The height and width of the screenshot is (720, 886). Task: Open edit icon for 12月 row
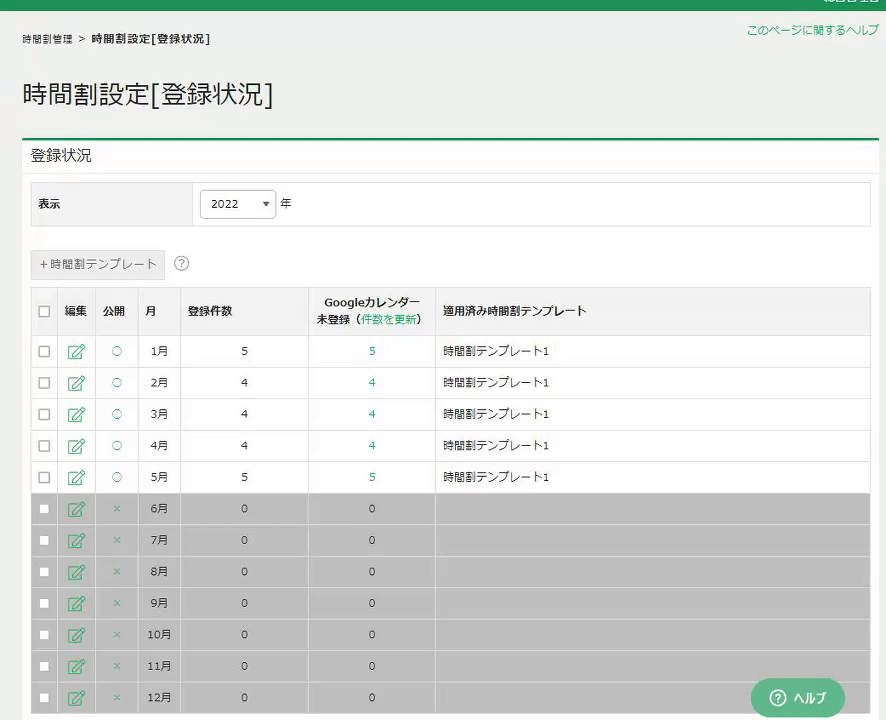(76, 698)
